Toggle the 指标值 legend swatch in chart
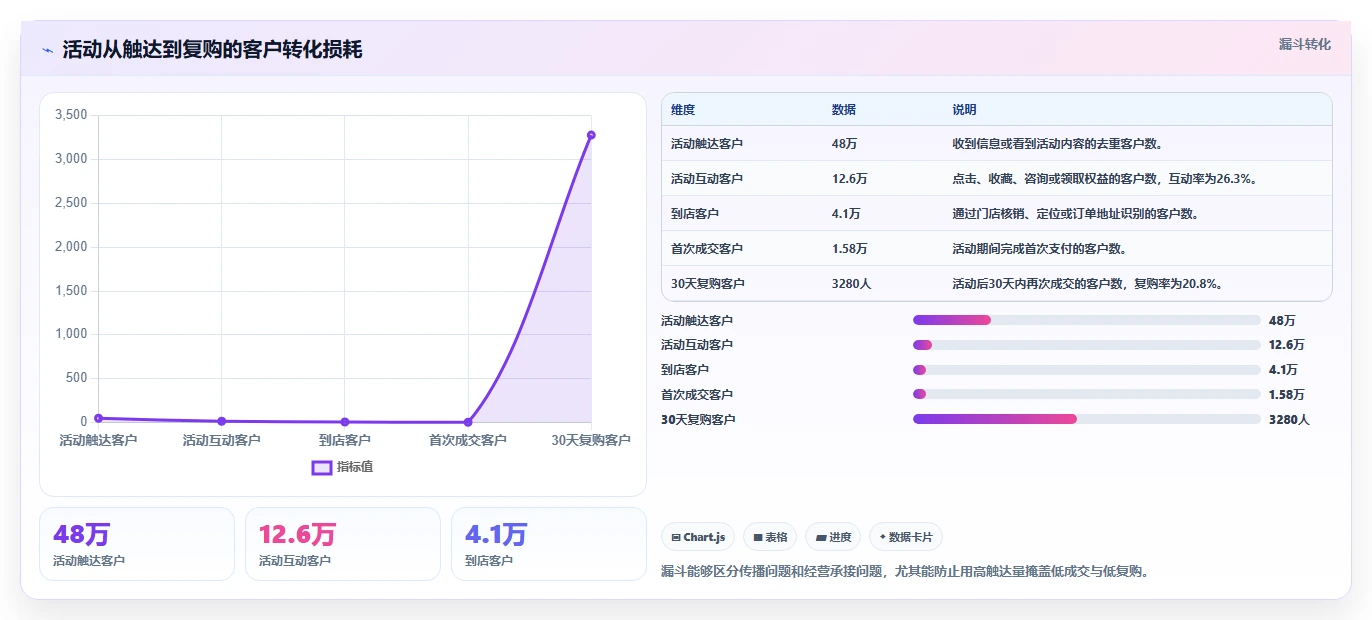1372x620 pixels. click(x=322, y=467)
